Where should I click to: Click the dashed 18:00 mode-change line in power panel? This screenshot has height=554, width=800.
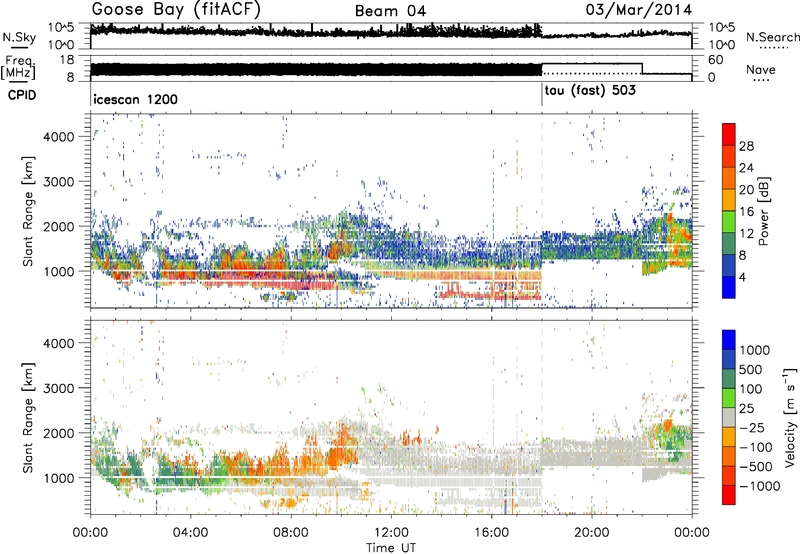(542, 210)
